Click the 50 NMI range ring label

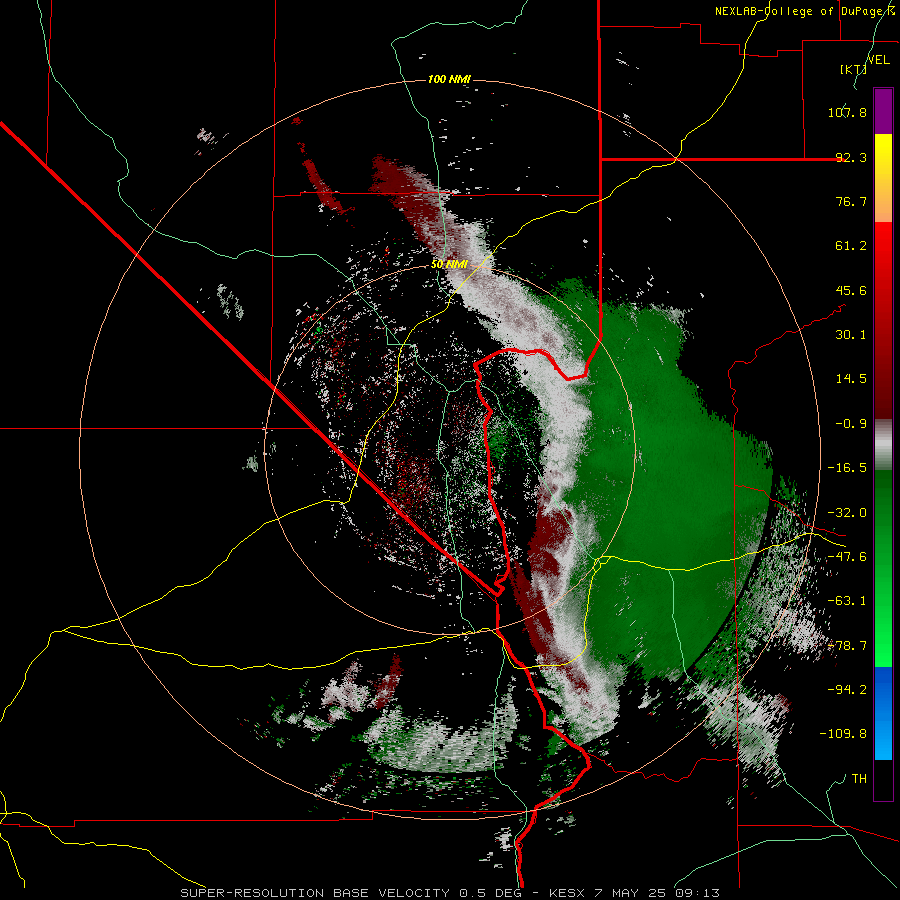click(x=449, y=265)
